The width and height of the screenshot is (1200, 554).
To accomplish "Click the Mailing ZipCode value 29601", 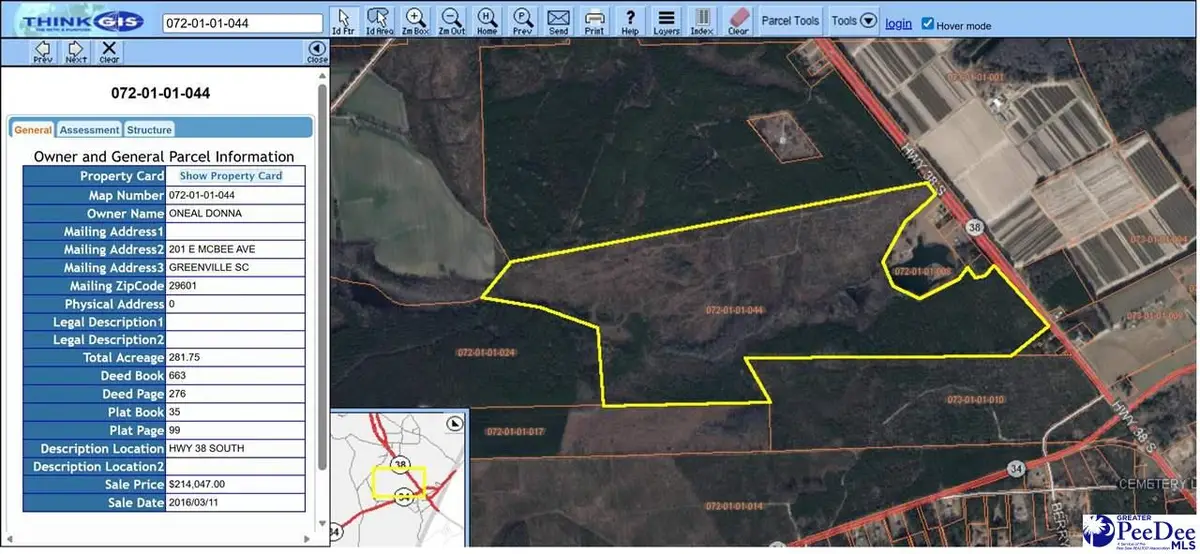I will [183, 285].
